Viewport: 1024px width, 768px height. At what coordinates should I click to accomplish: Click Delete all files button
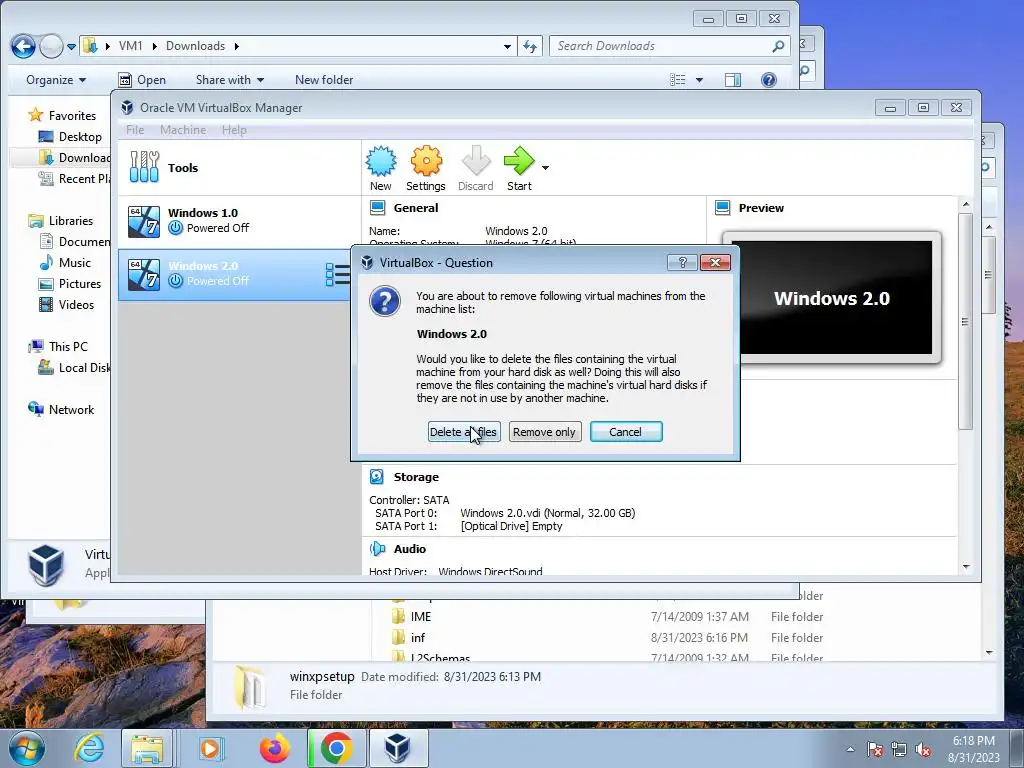point(464,432)
